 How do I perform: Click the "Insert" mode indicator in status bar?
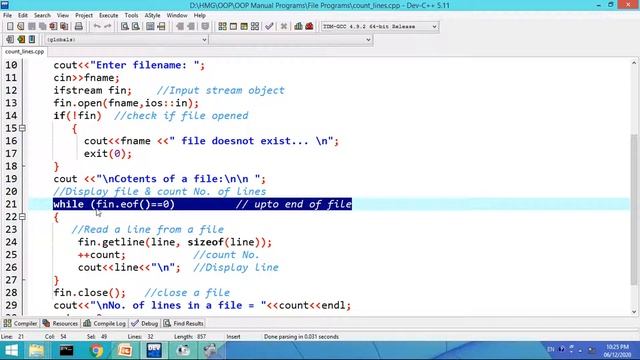click(x=233, y=337)
